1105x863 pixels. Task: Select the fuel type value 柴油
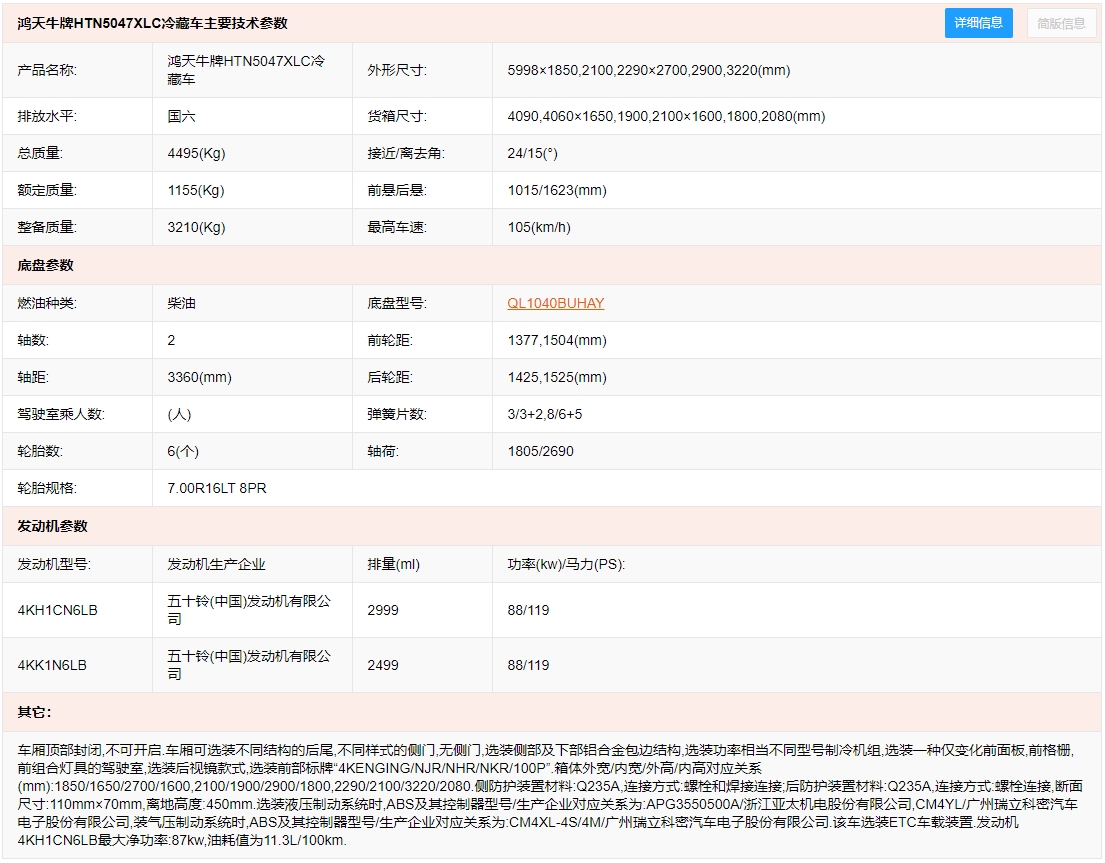pyautogui.click(x=181, y=303)
